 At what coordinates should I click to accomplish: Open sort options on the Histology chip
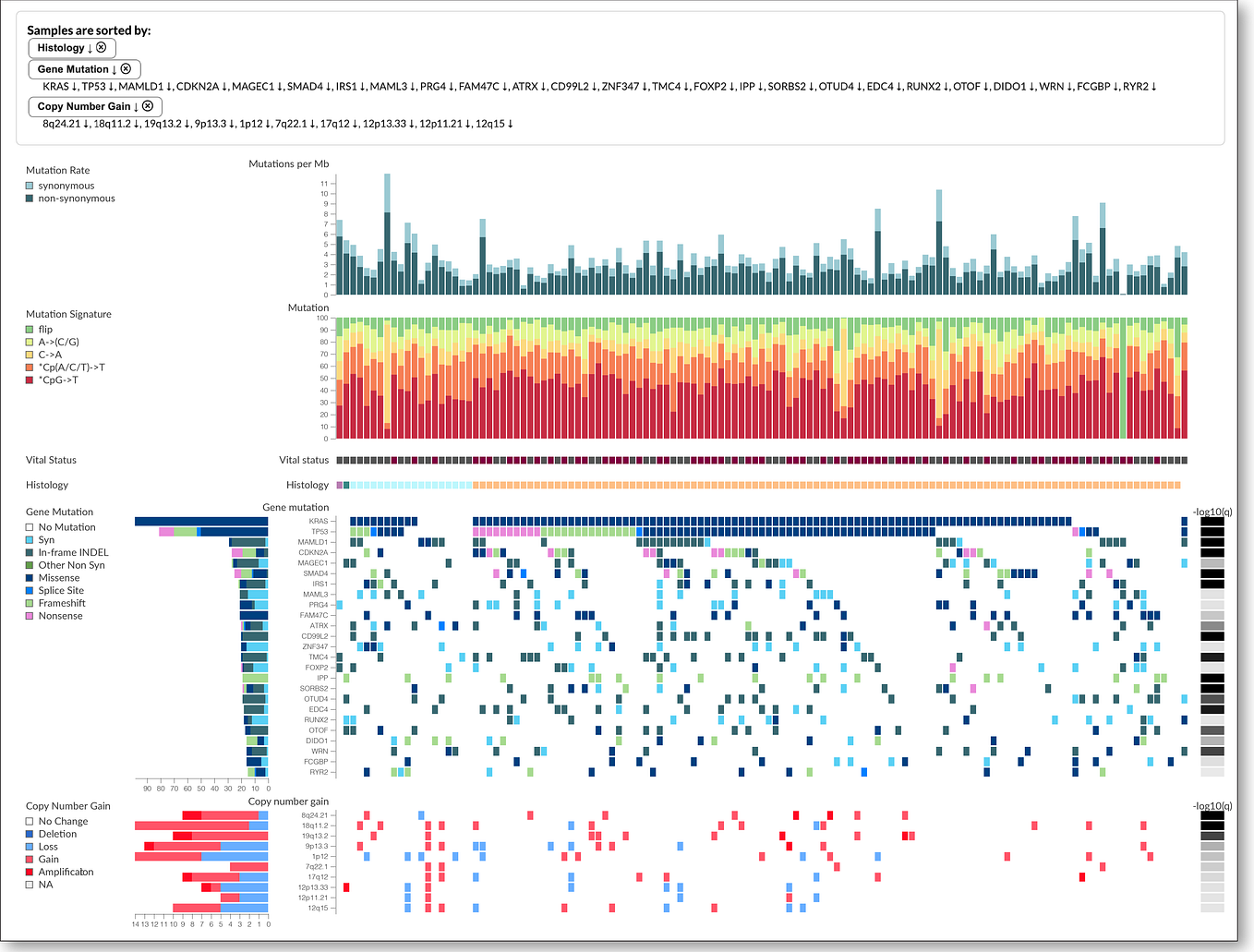point(63,47)
